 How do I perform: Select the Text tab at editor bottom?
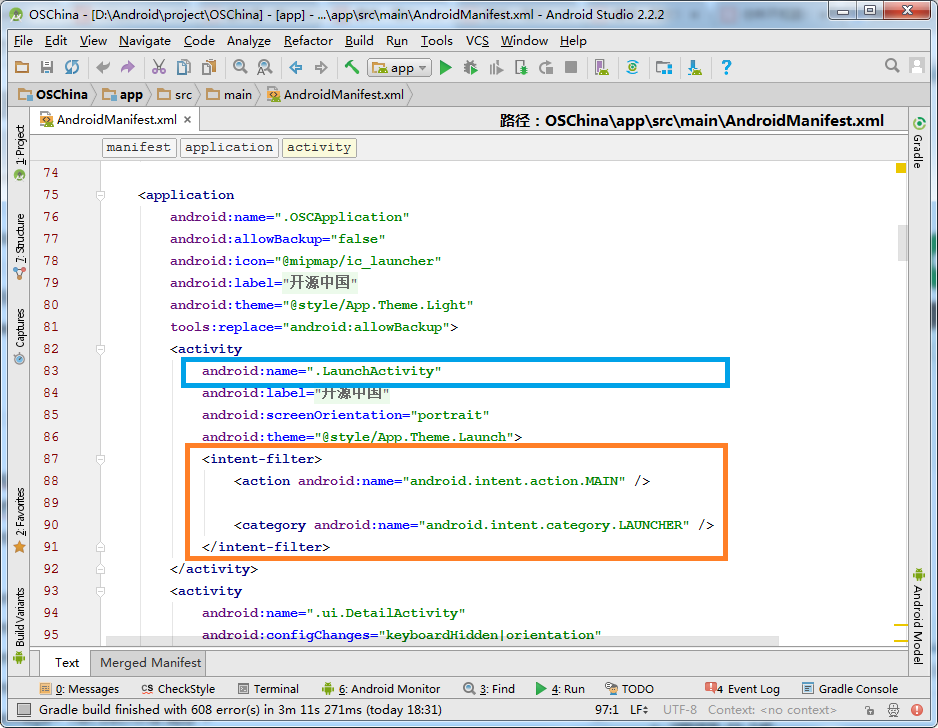66,663
